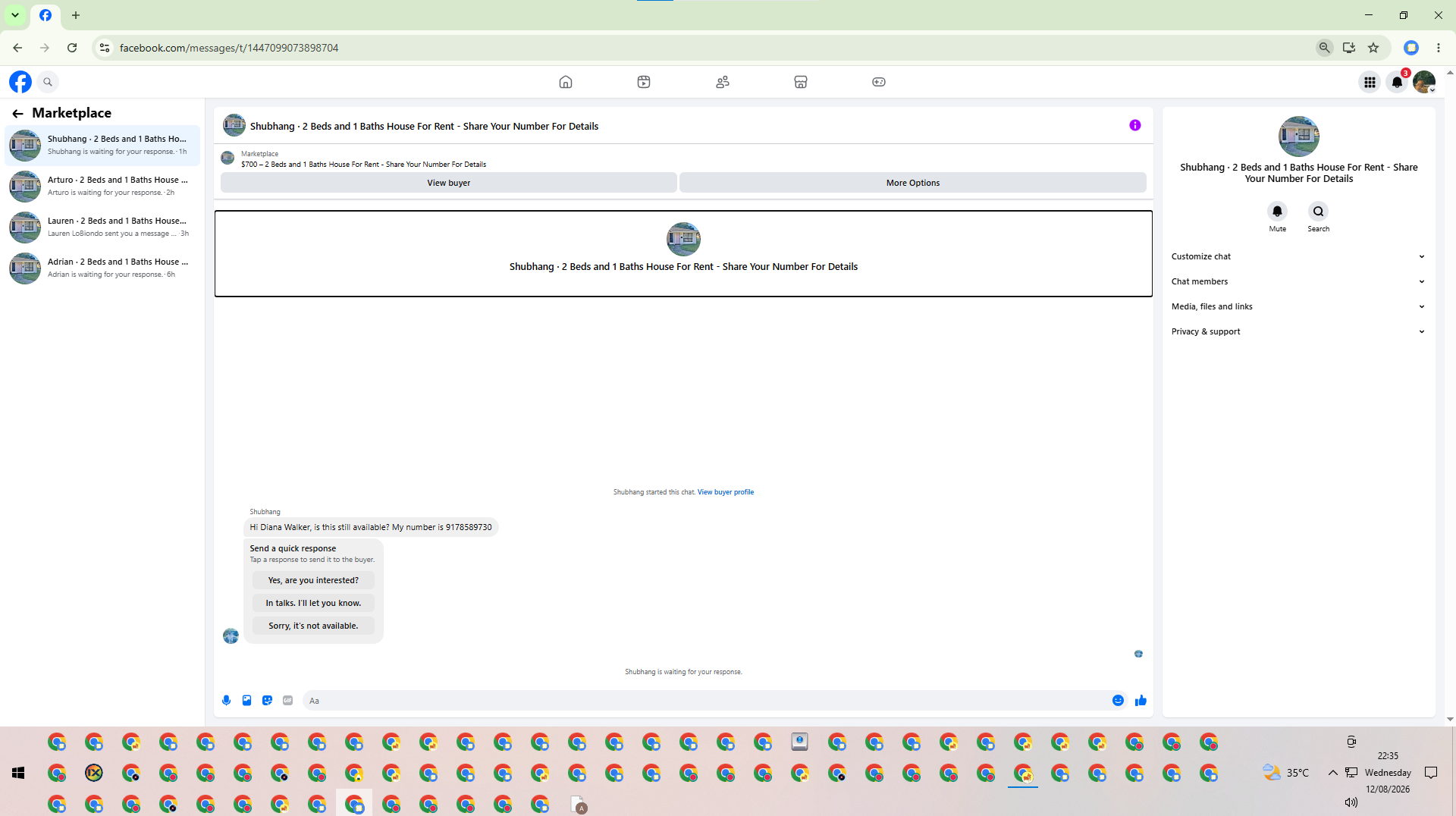Choose a GIF icon

(x=287, y=701)
